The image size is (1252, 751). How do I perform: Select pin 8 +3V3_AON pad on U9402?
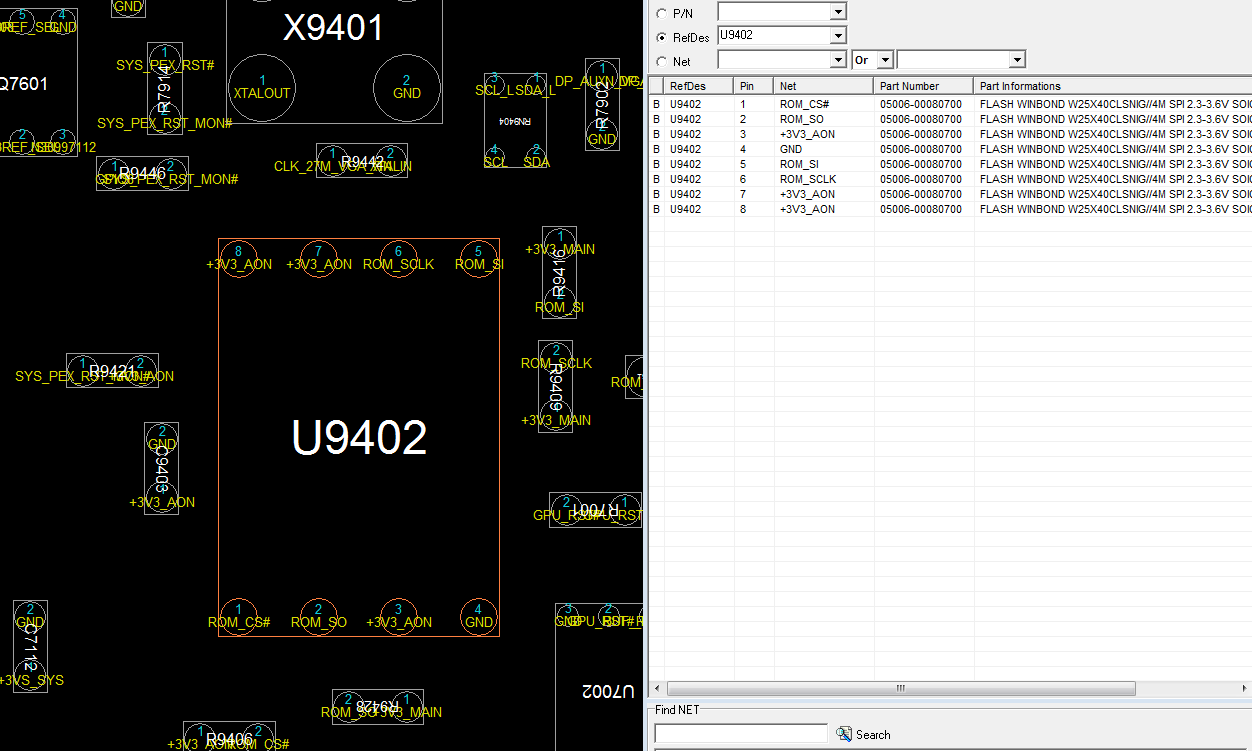(x=238, y=258)
